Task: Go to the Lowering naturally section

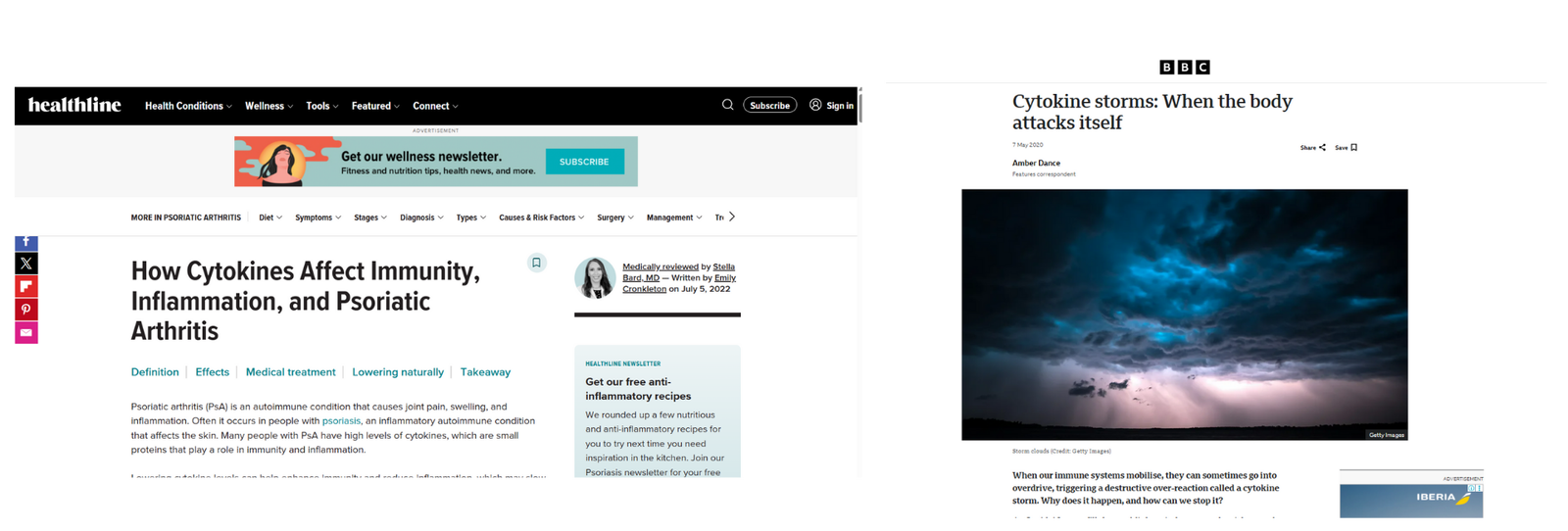Action: pyautogui.click(x=397, y=372)
